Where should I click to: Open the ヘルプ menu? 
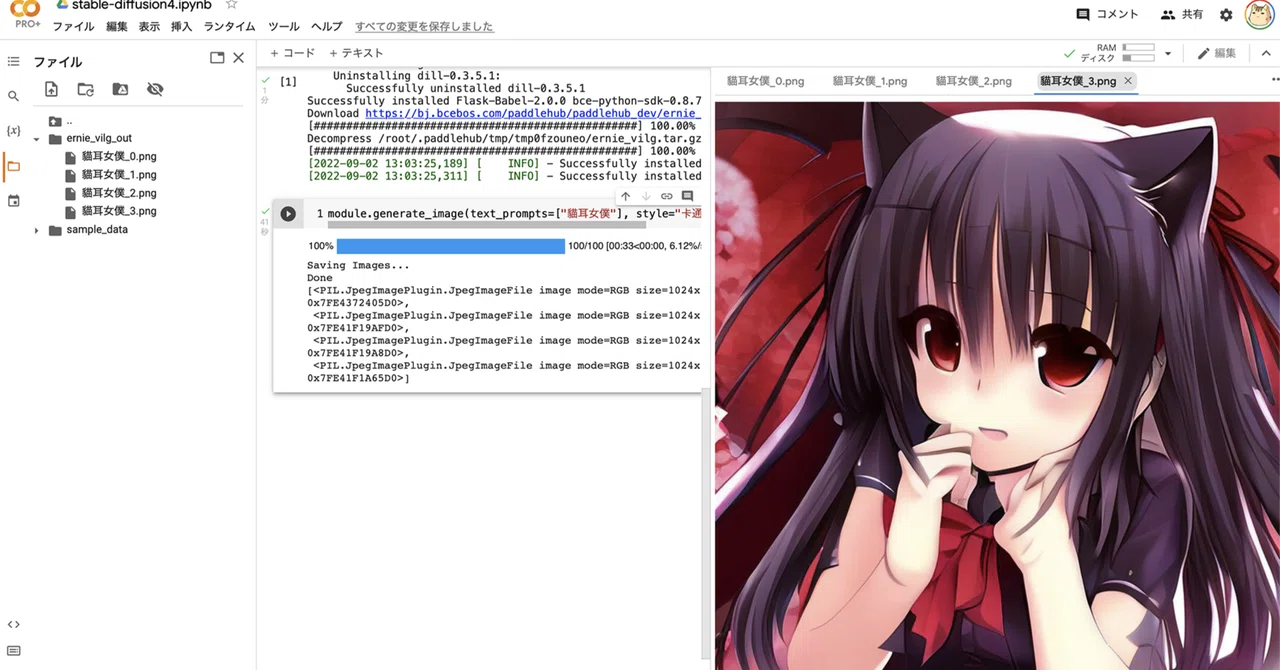pos(326,27)
